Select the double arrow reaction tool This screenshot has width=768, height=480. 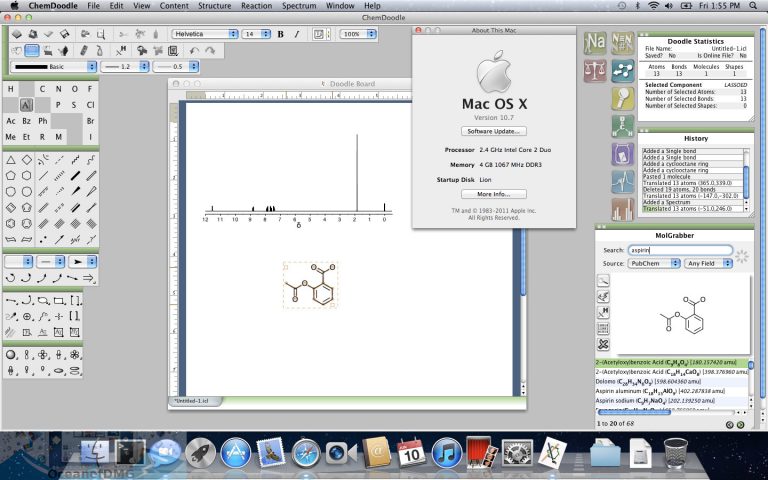pyautogui.click(x=89, y=278)
